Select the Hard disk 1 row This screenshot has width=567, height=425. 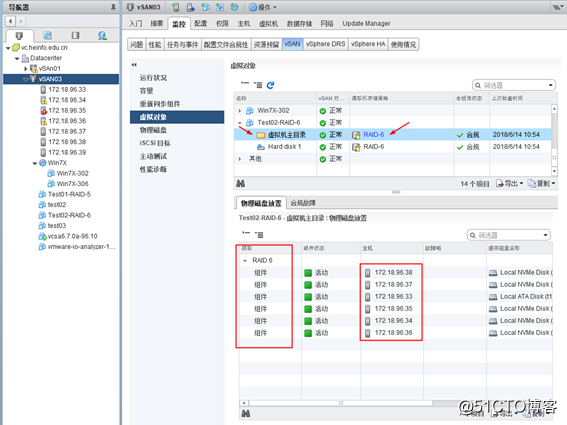pyautogui.click(x=393, y=147)
